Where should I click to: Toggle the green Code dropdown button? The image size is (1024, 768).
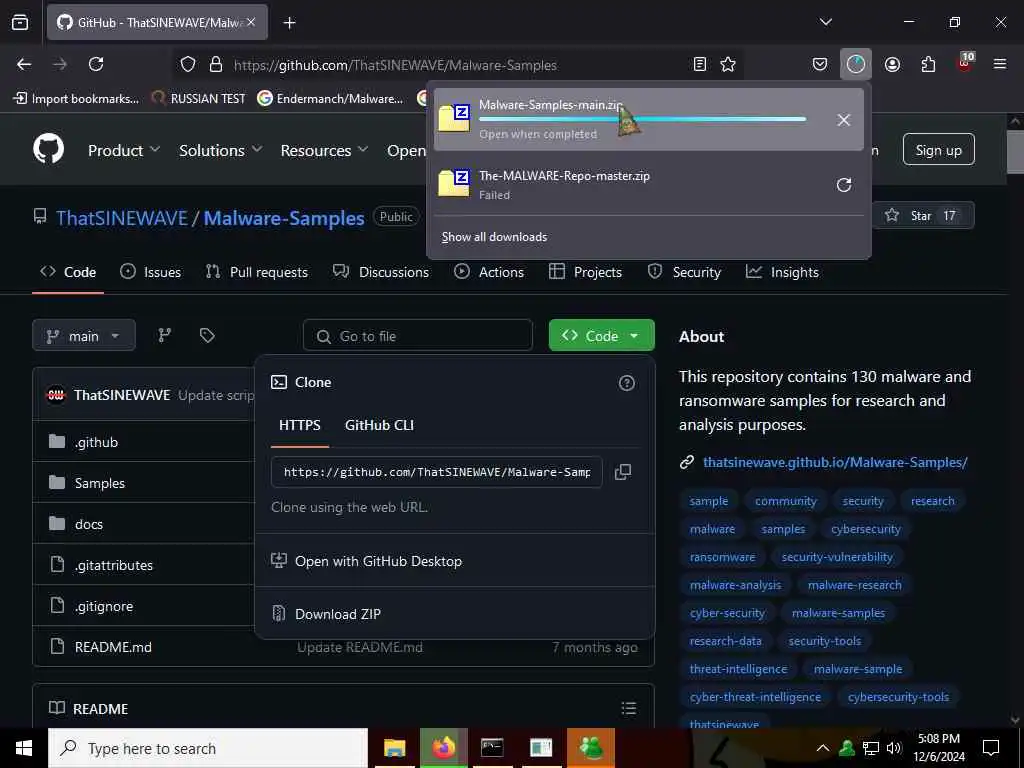click(601, 335)
